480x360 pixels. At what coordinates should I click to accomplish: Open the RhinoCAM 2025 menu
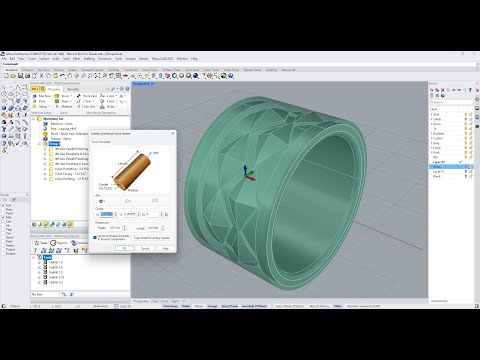click(162, 59)
